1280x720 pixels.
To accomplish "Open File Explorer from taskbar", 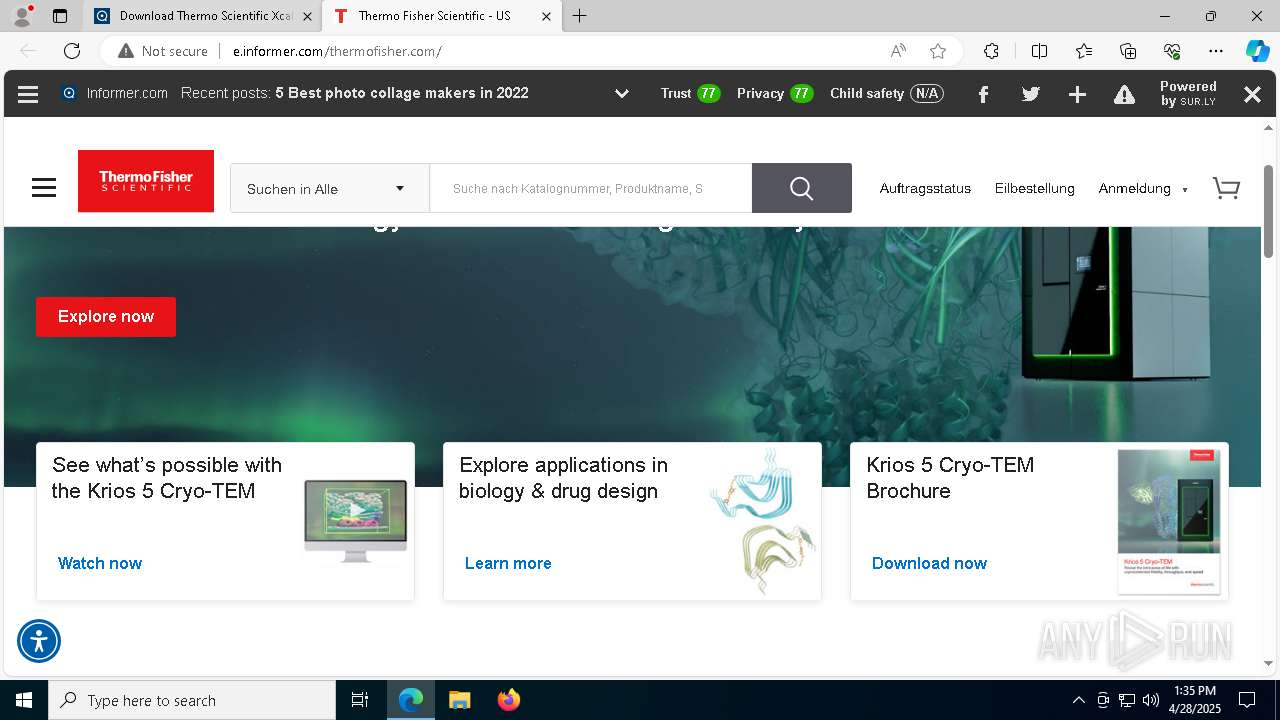I will [x=459, y=700].
